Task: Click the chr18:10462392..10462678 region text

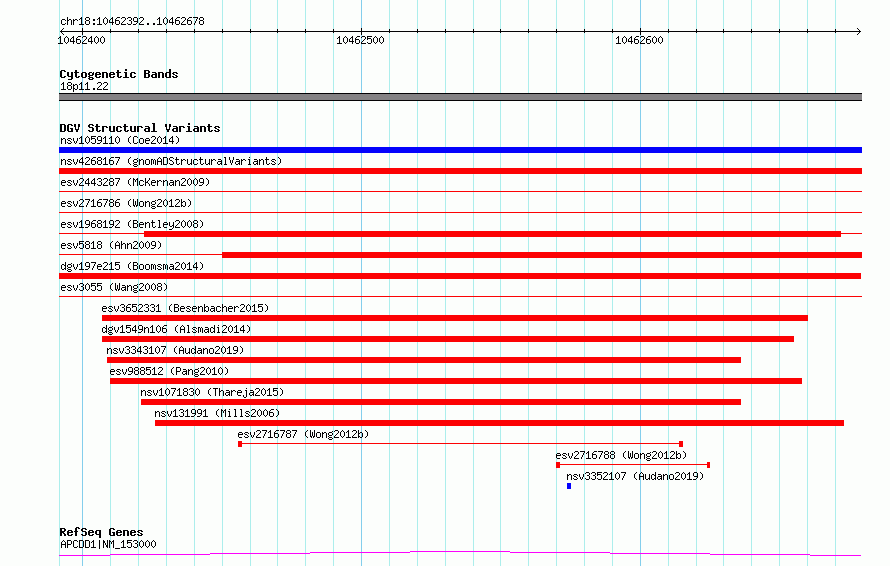Action: tap(132, 21)
